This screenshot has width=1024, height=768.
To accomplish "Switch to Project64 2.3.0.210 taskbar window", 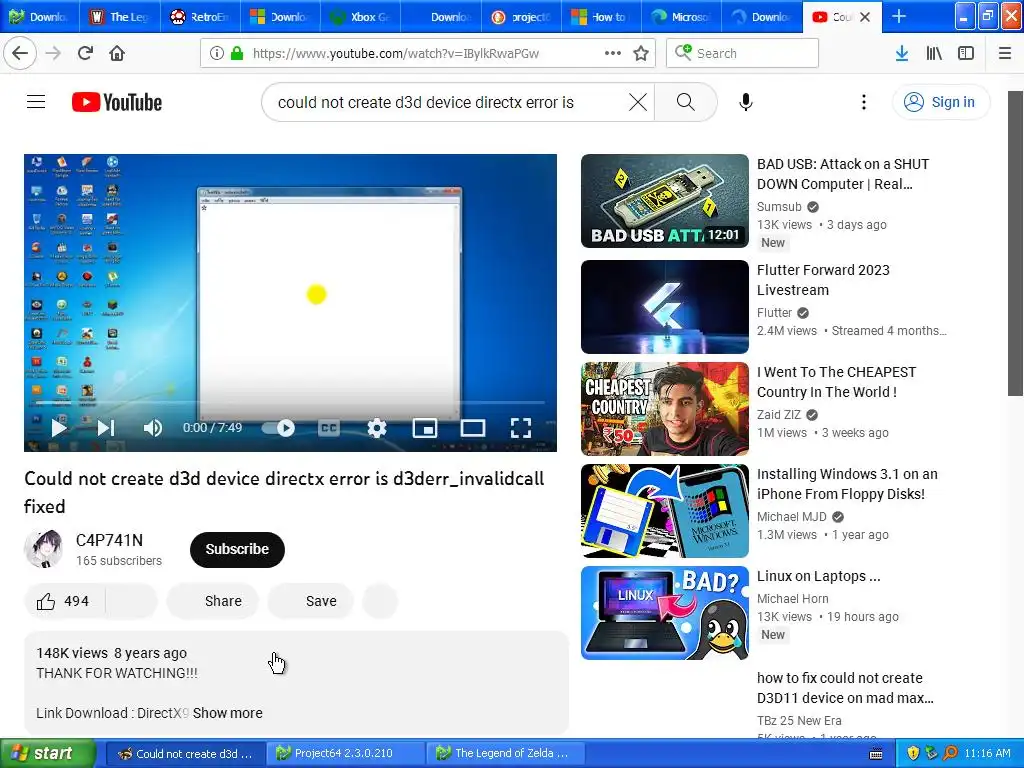I will tap(346, 754).
